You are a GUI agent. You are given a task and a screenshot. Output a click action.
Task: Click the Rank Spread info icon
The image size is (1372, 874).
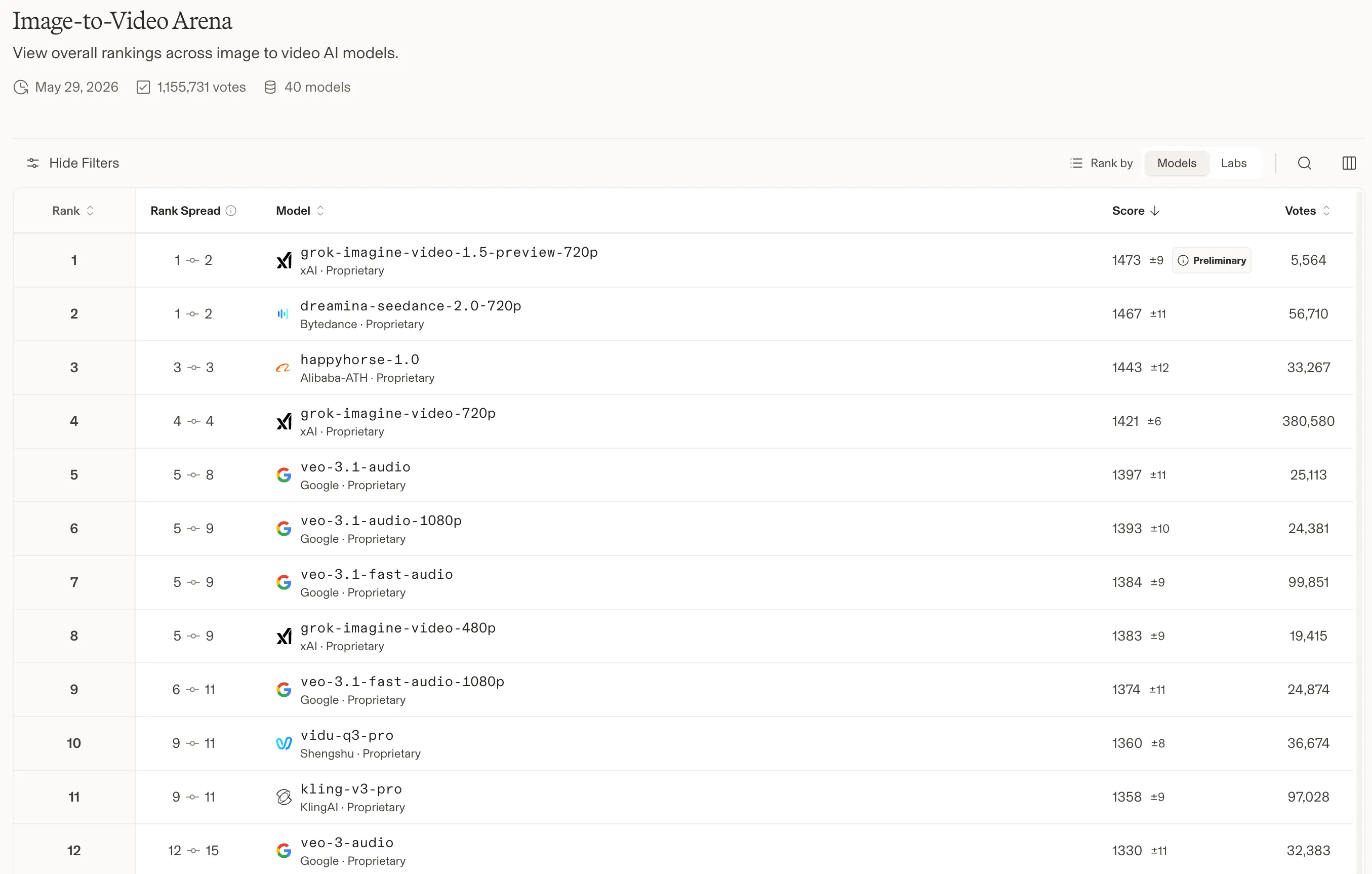point(231,211)
